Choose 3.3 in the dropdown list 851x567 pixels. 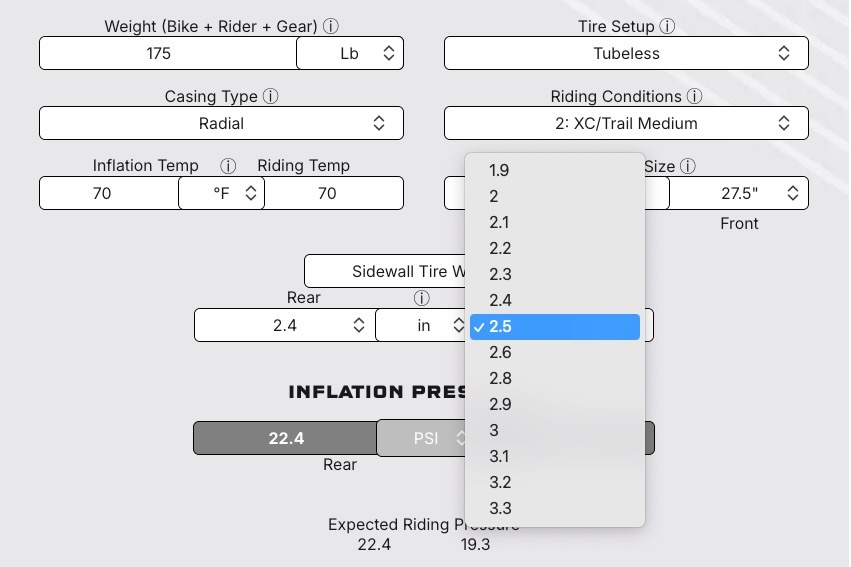(500, 508)
